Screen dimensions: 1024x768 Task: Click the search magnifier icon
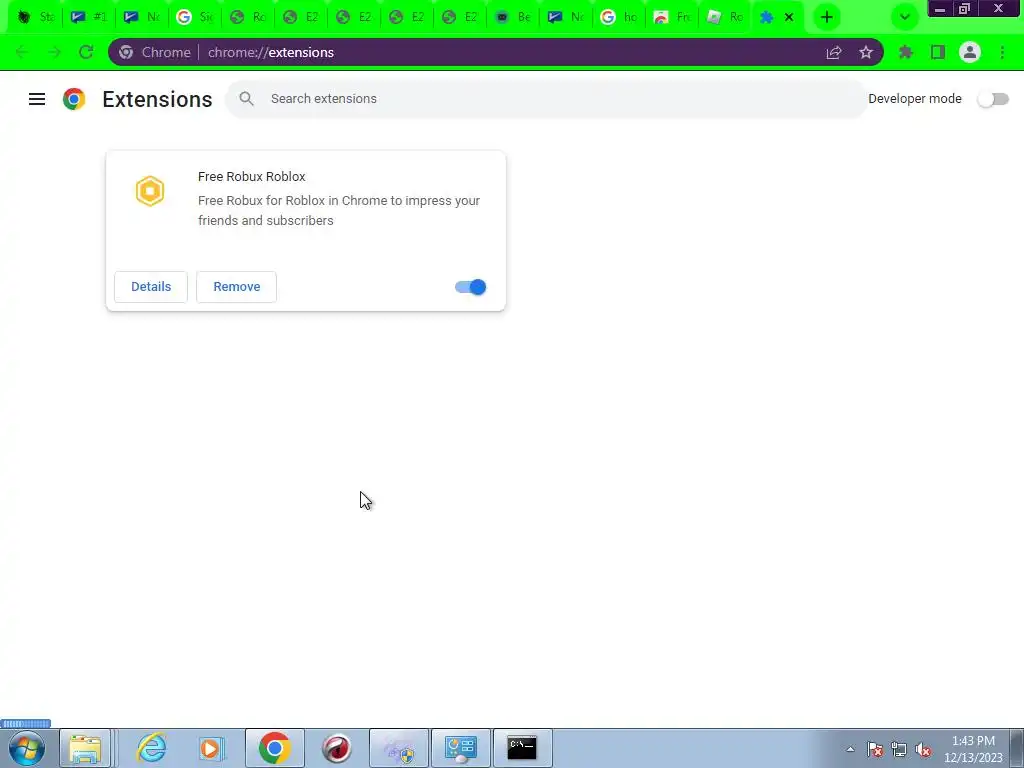[246, 99]
